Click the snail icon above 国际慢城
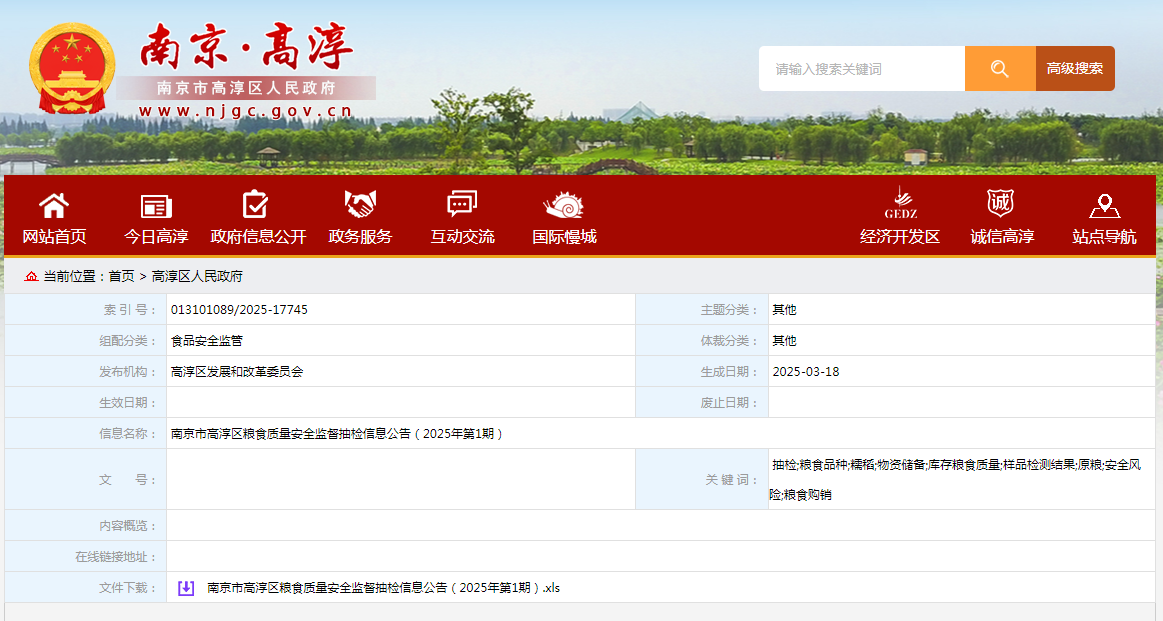The image size is (1163, 621). [564, 205]
